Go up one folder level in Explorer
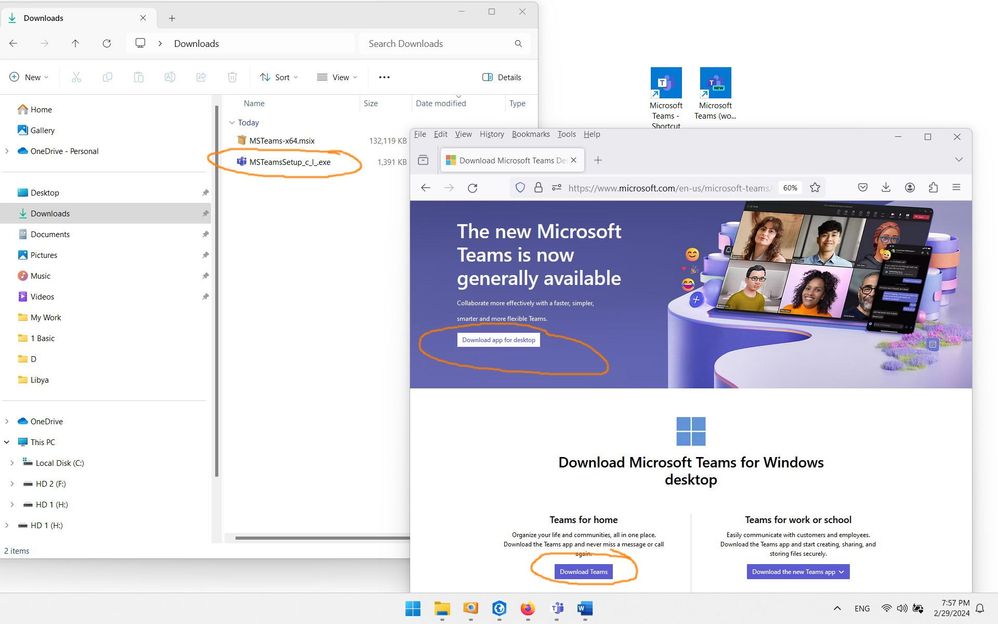 tap(76, 43)
